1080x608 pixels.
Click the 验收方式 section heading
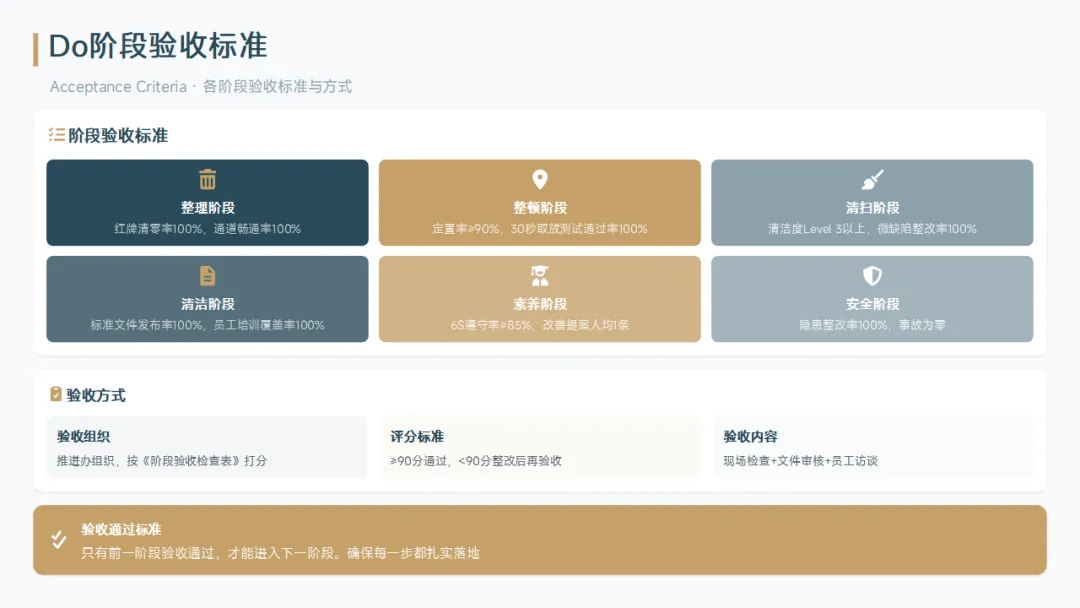click(x=96, y=395)
